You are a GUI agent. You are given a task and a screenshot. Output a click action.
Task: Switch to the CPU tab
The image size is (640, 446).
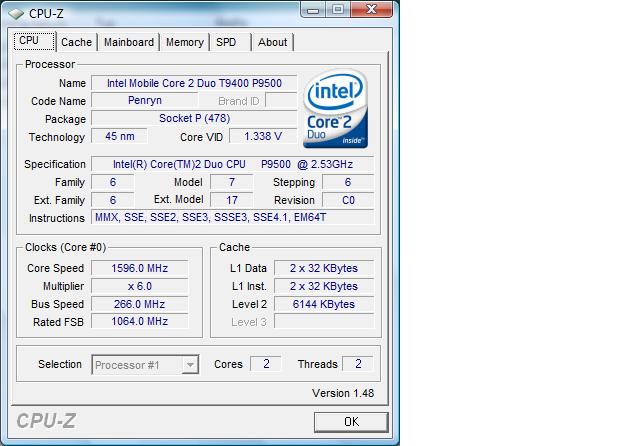(x=29, y=41)
